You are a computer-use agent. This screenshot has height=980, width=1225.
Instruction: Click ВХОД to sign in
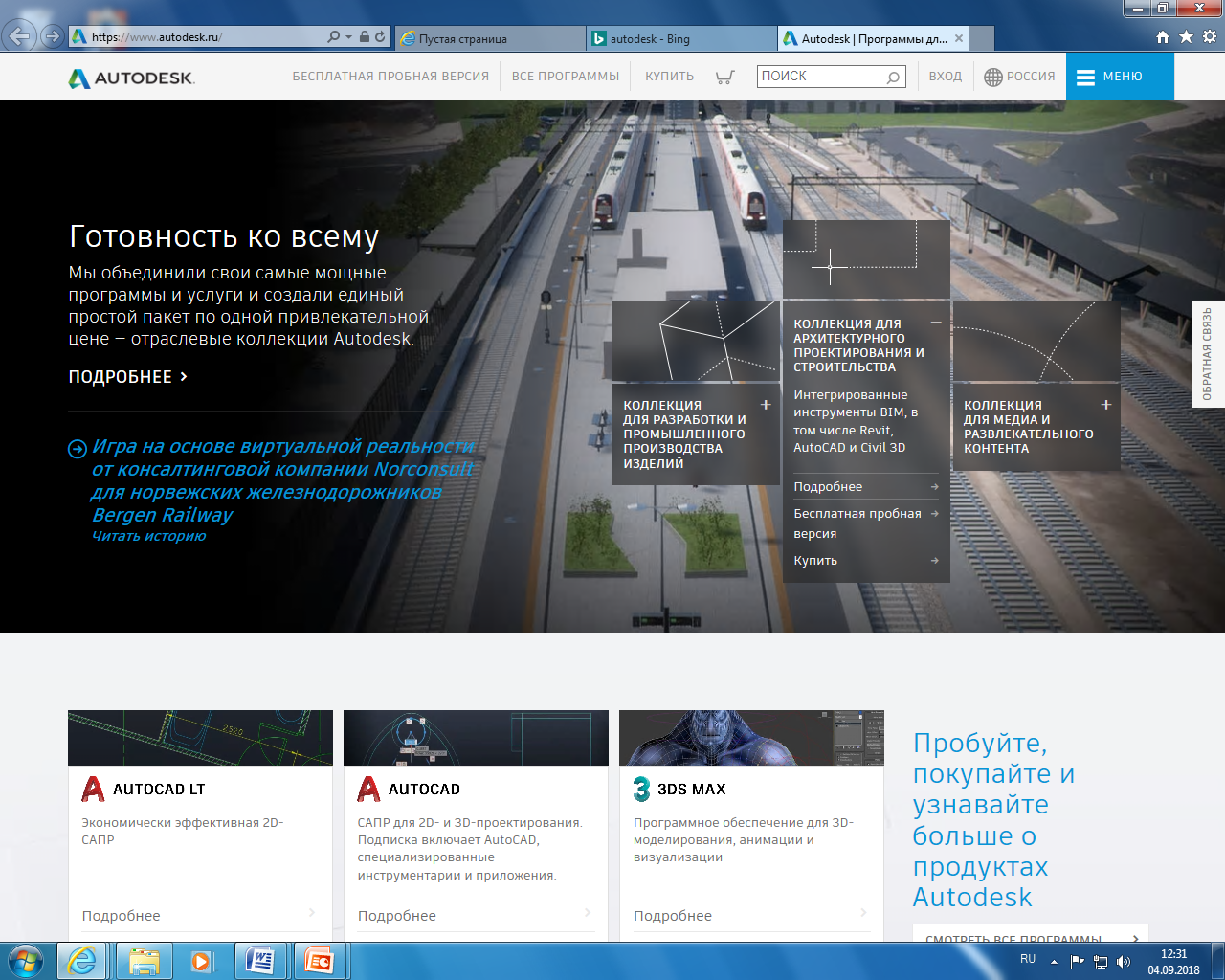tap(945, 77)
